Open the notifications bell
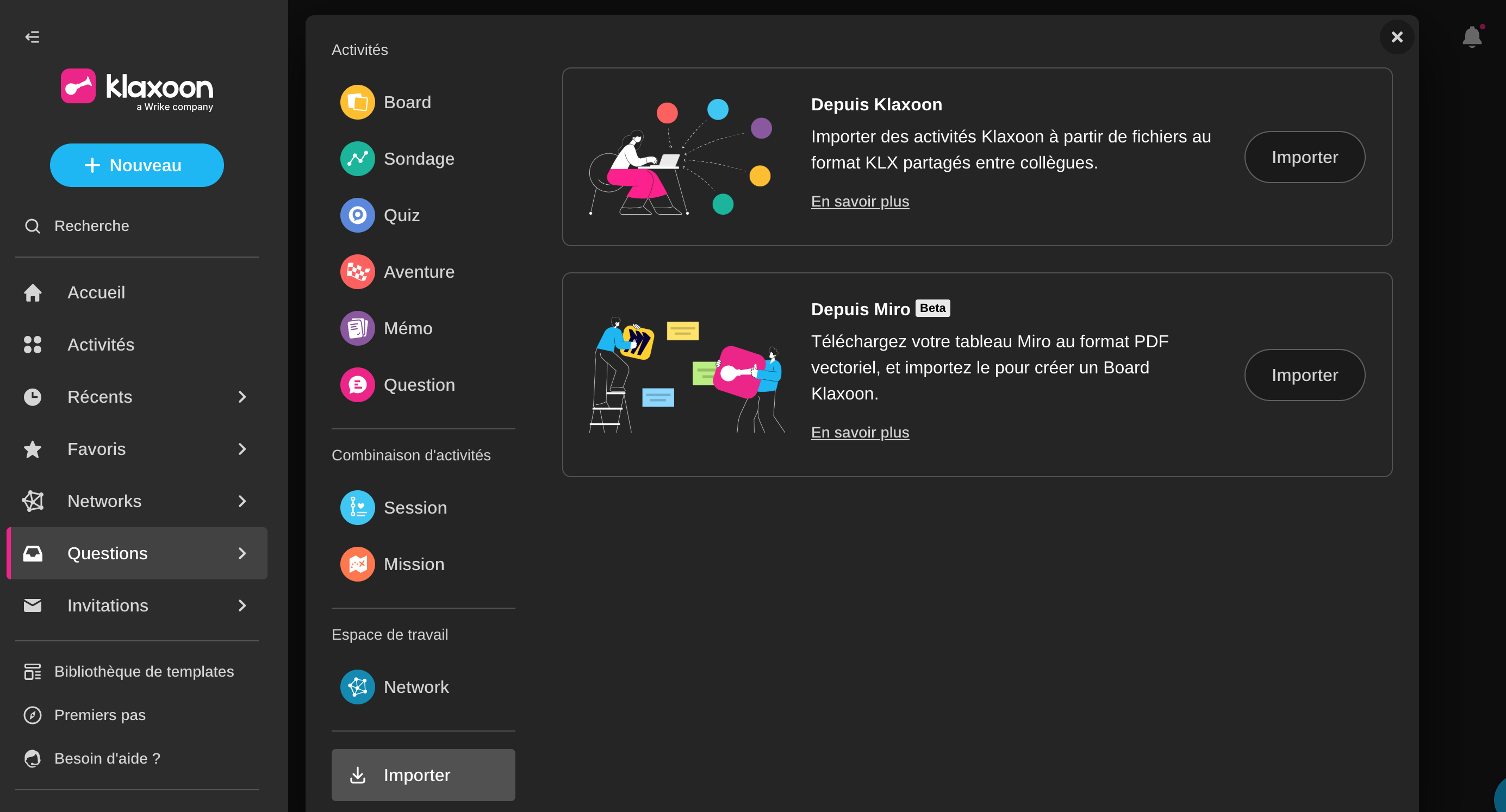 click(x=1472, y=37)
